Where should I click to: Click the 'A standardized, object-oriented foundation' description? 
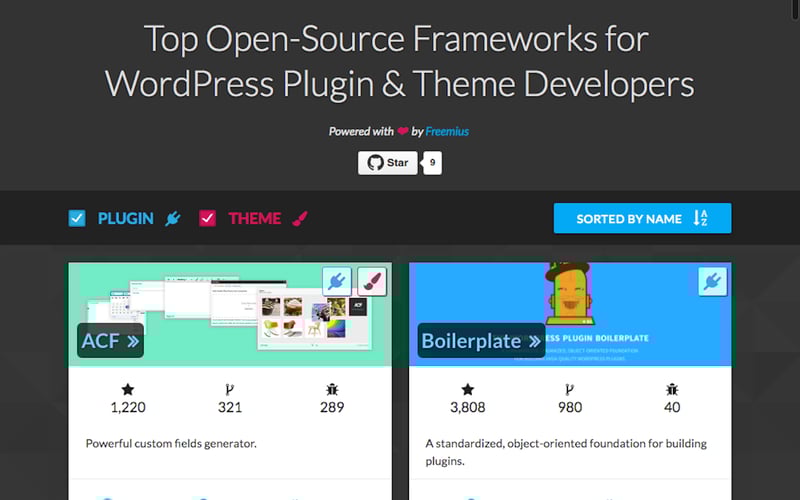(566, 452)
